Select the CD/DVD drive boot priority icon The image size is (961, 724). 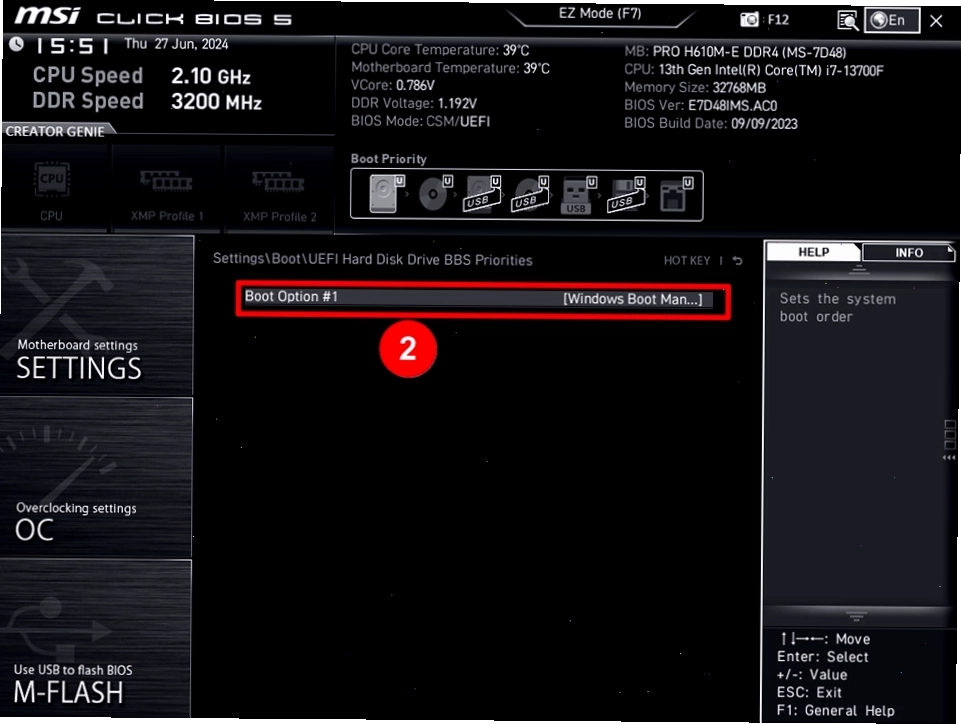point(435,194)
